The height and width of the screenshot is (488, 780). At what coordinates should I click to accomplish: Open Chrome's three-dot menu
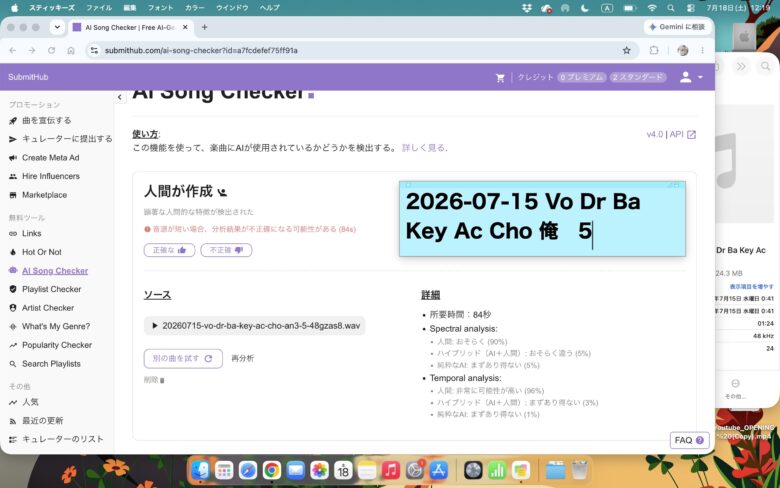(x=702, y=50)
